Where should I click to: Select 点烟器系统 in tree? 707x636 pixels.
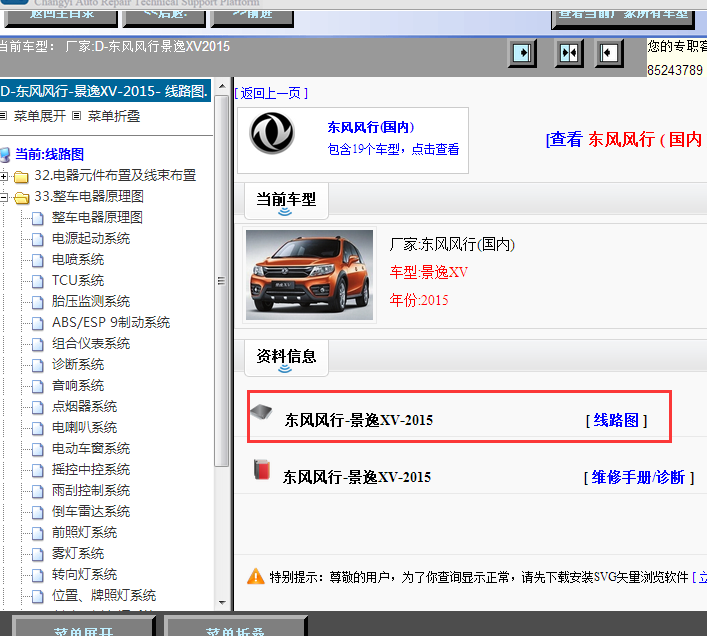click(x=84, y=406)
